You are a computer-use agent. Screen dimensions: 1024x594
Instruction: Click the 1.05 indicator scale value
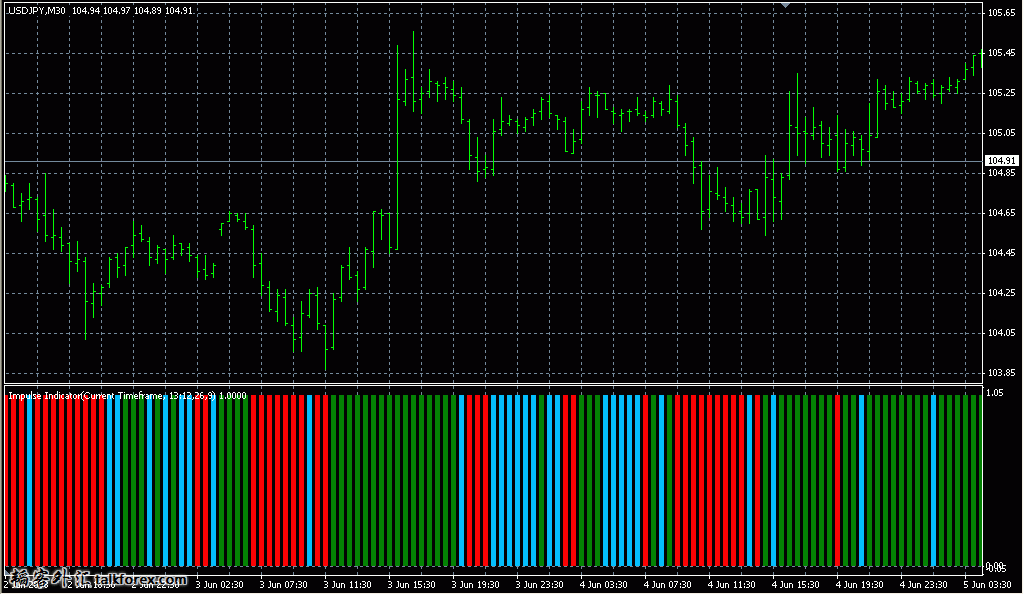(995, 393)
